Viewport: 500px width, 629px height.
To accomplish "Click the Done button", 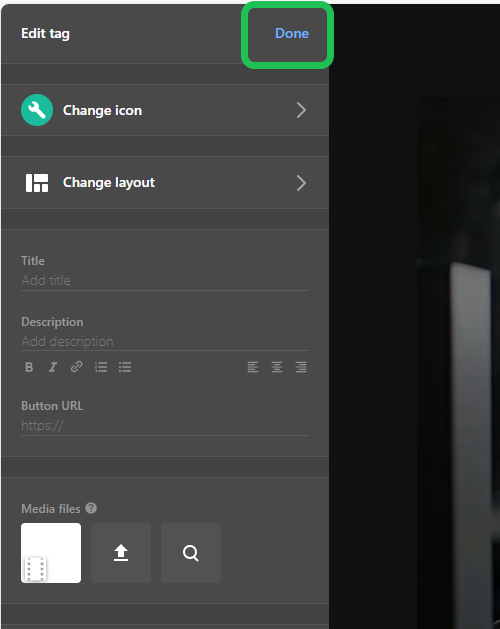I will coord(292,33).
